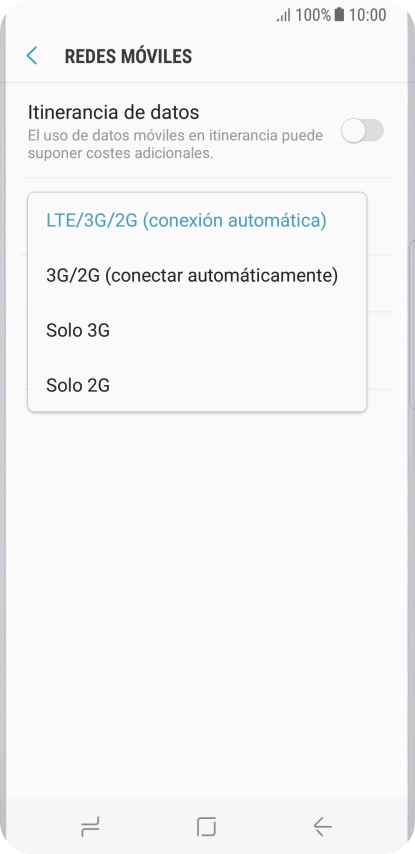This screenshot has height=854, width=415.
Task: Tap the edge panel handle on right side
Action: click(412, 324)
